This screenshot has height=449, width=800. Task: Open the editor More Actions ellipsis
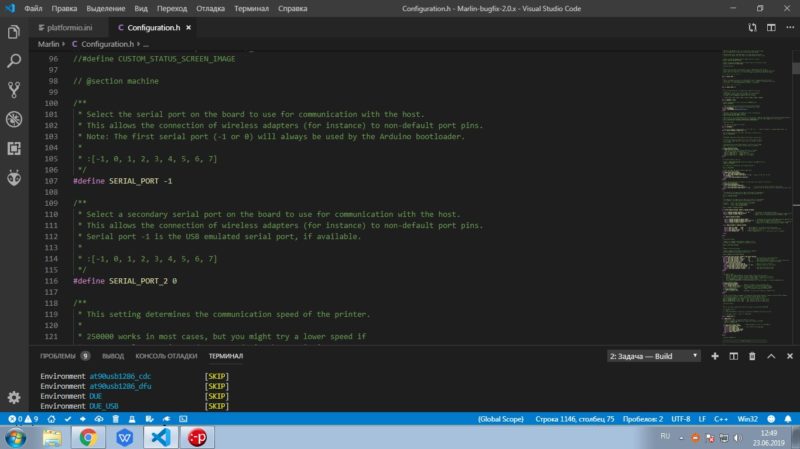point(790,28)
